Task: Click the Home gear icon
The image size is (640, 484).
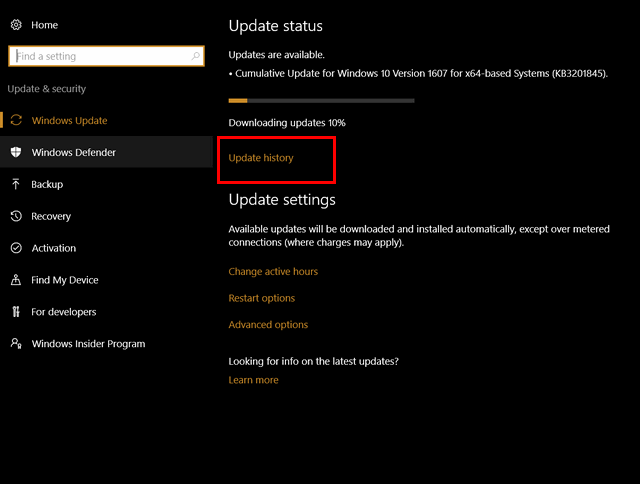Action: [x=16, y=25]
